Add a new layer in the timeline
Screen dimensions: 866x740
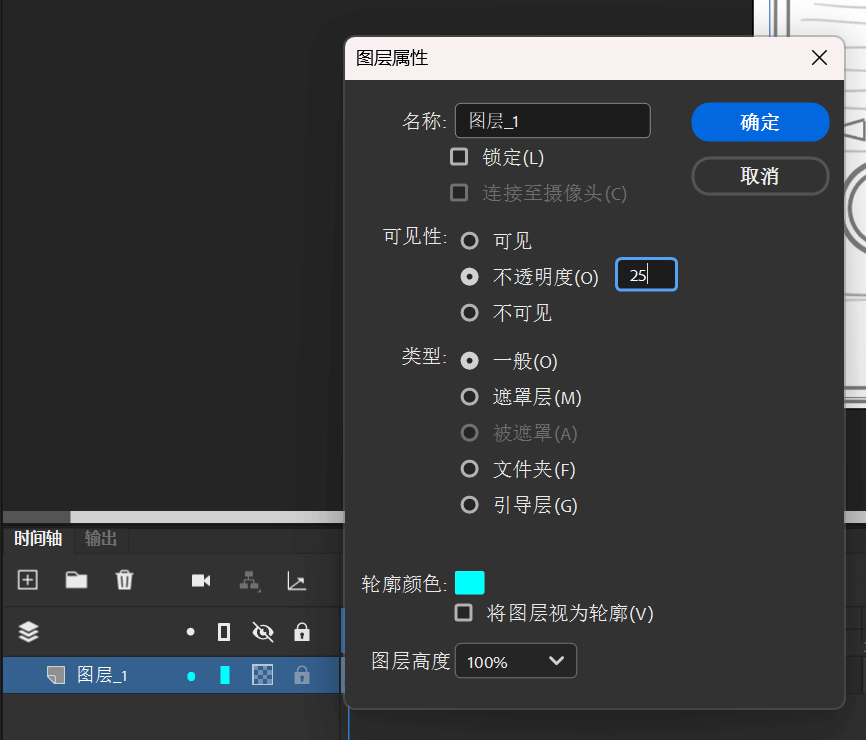coord(28,580)
